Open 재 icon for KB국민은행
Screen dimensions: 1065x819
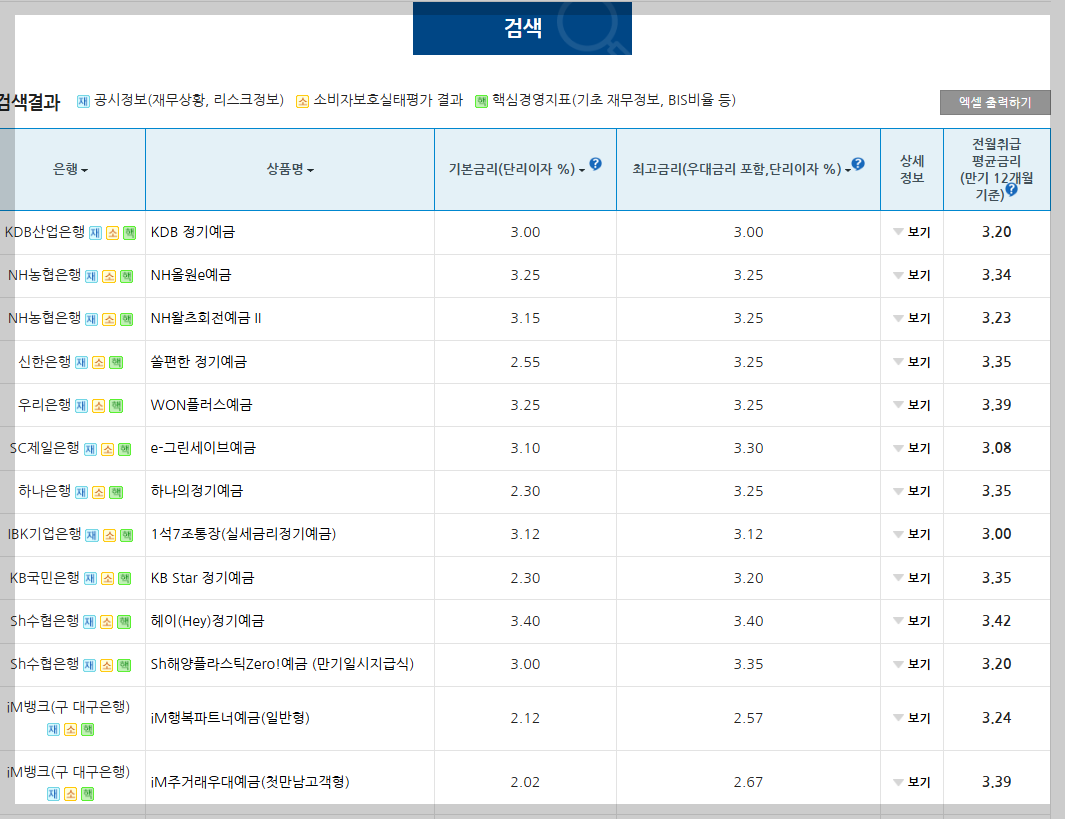coord(90,579)
